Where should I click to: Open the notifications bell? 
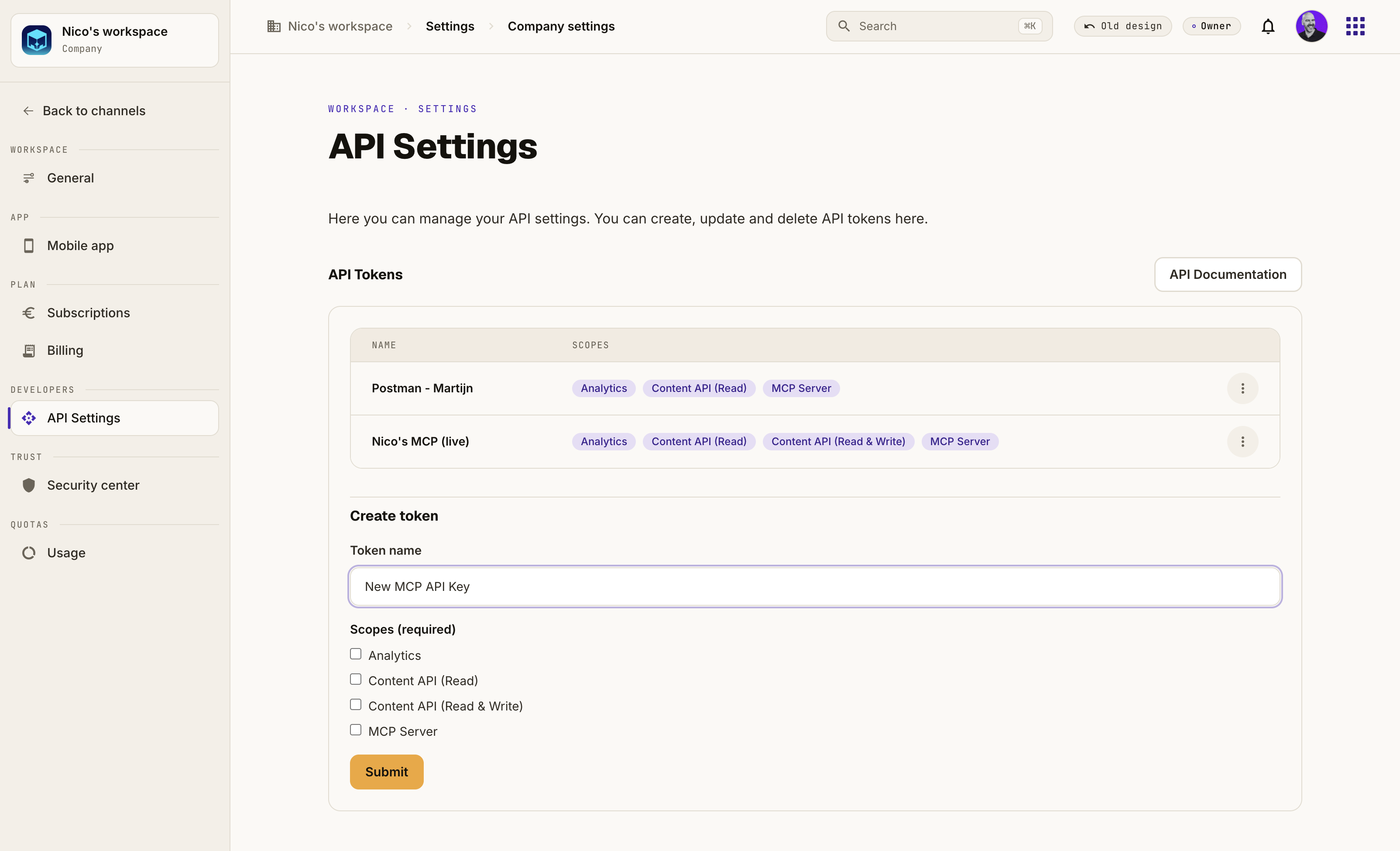(x=1268, y=26)
